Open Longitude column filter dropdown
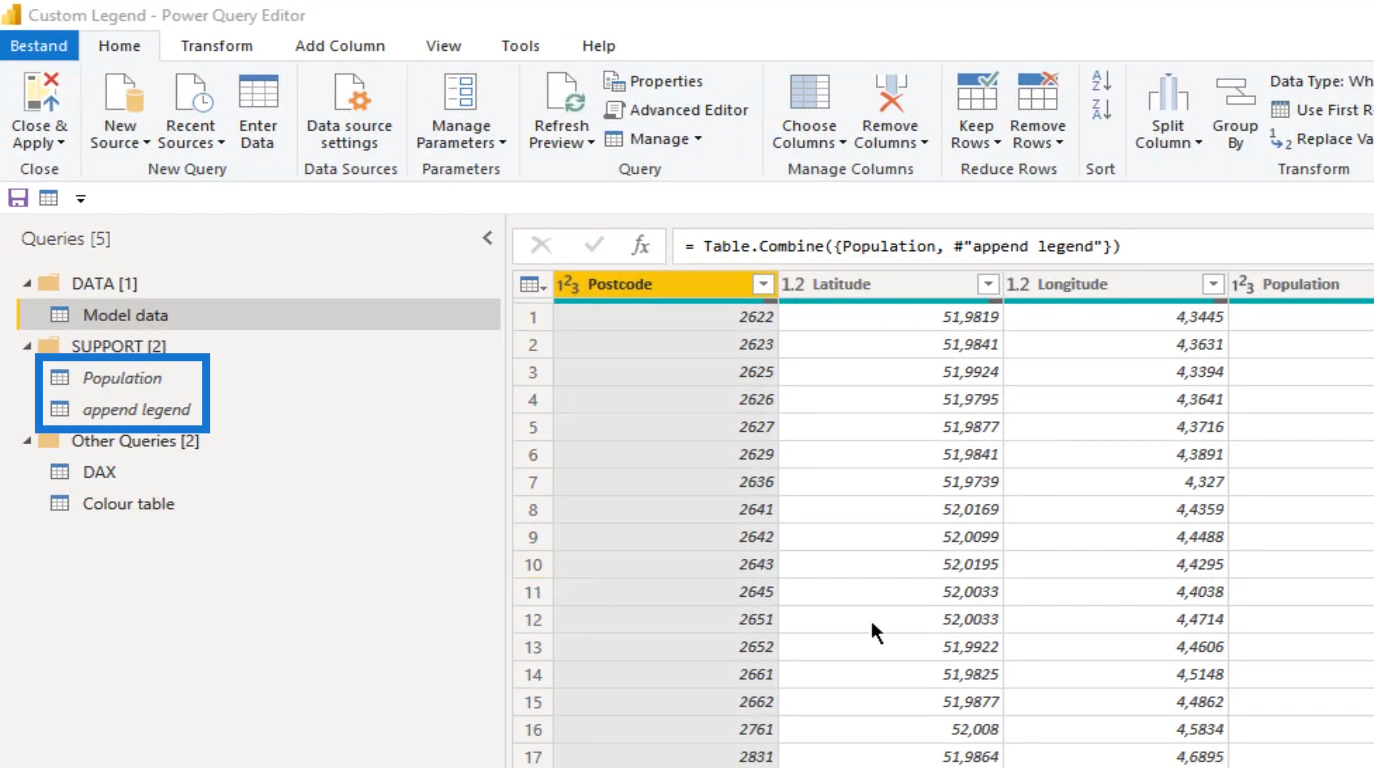1374x768 pixels. pos(1213,285)
